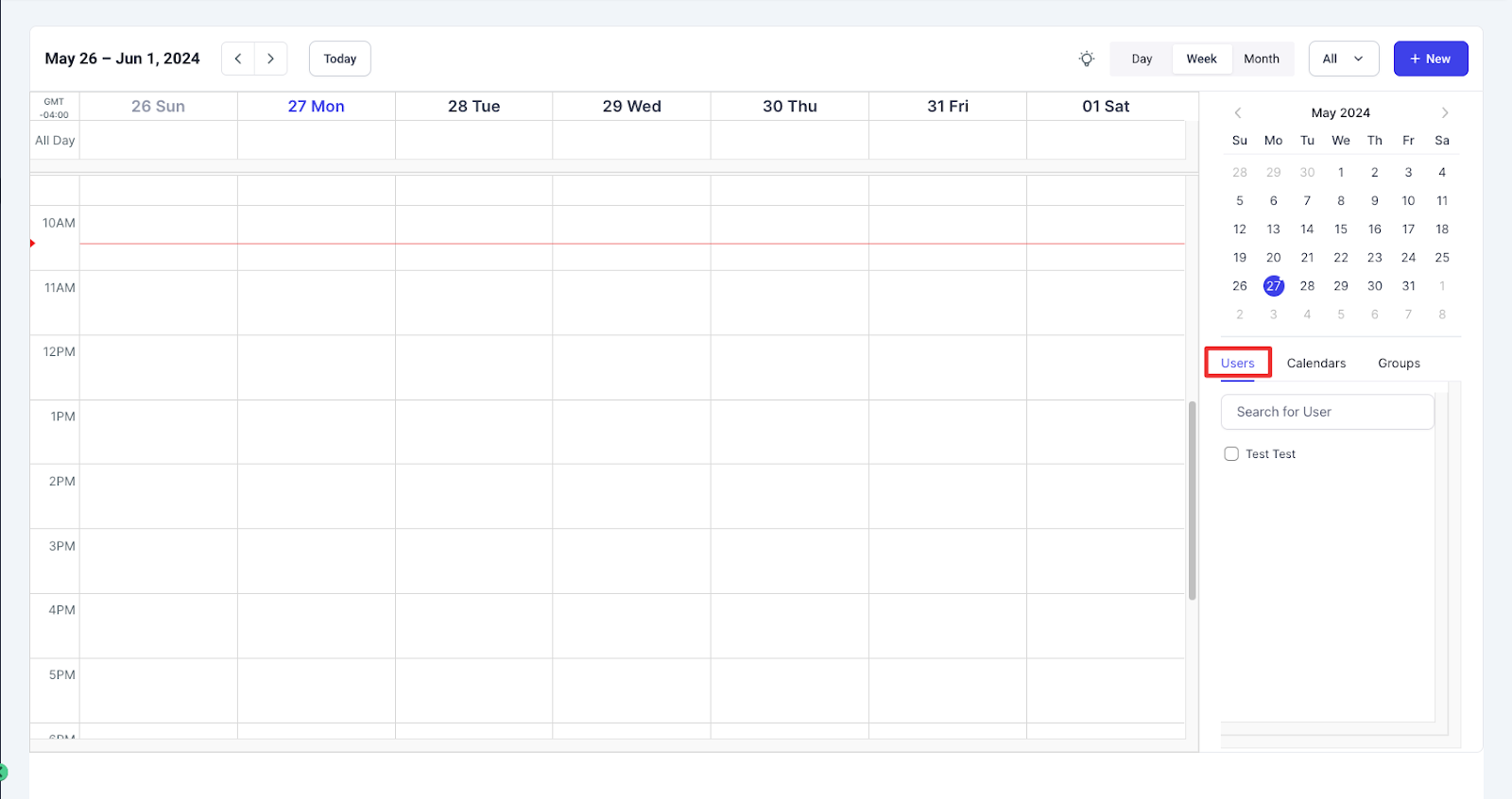
Task: Switch to Week view
Action: click(1201, 59)
